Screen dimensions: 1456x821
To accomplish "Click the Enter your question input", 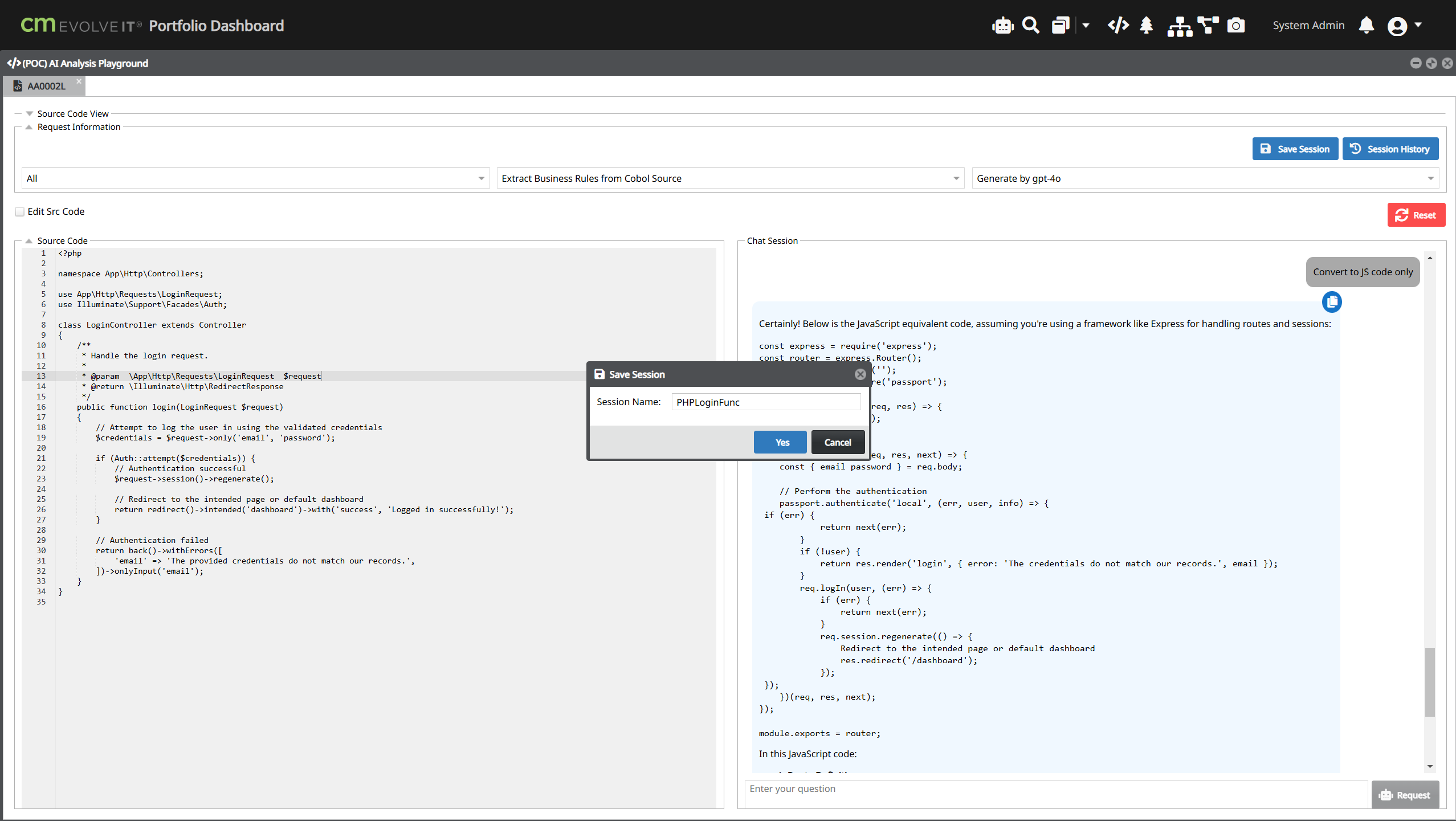I will click(1055, 794).
